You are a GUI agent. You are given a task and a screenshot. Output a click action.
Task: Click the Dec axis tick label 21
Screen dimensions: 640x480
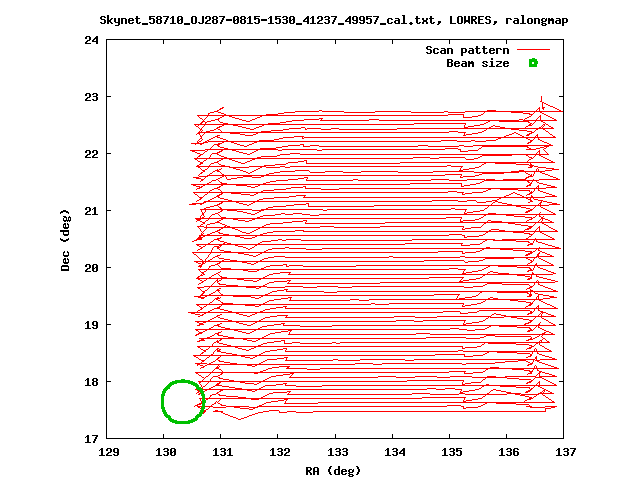pos(91,211)
